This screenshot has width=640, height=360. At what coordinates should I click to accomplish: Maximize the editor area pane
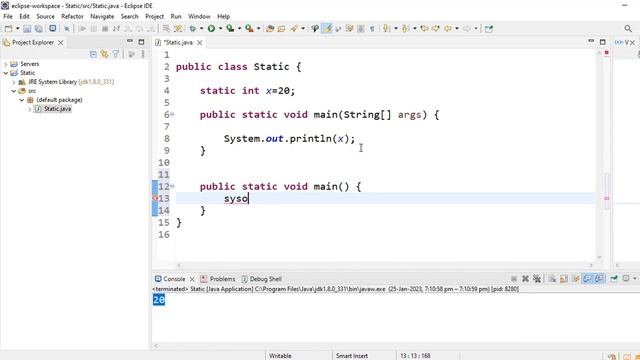(603, 42)
